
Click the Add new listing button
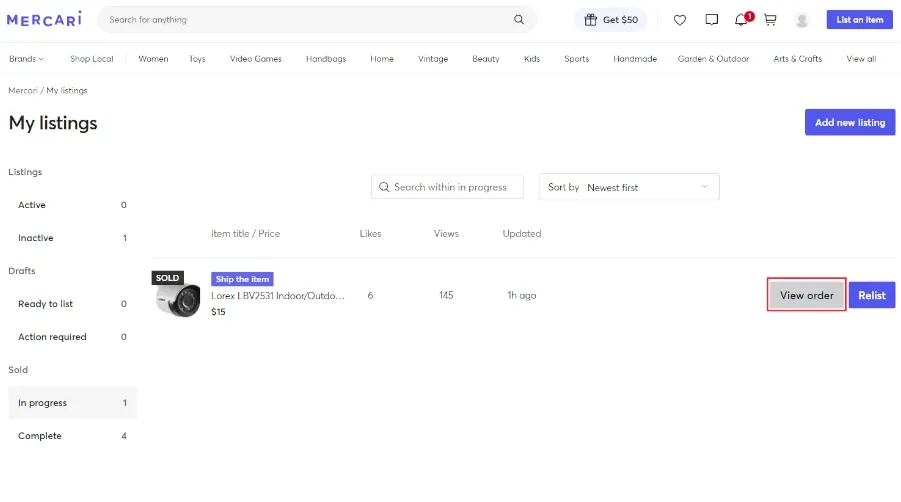coord(850,122)
